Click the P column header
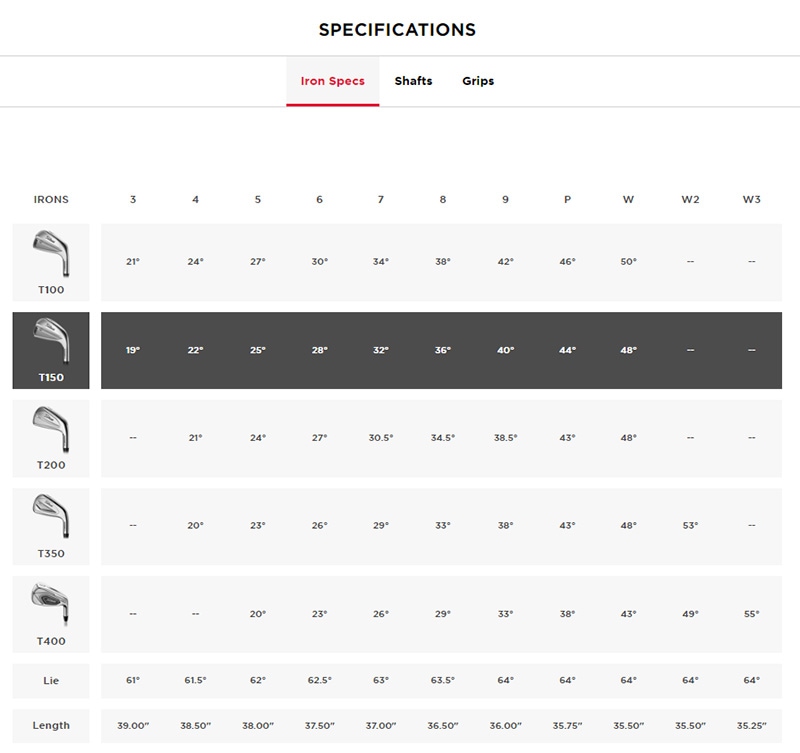This screenshot has width=800, height=753. pos(567,200)
